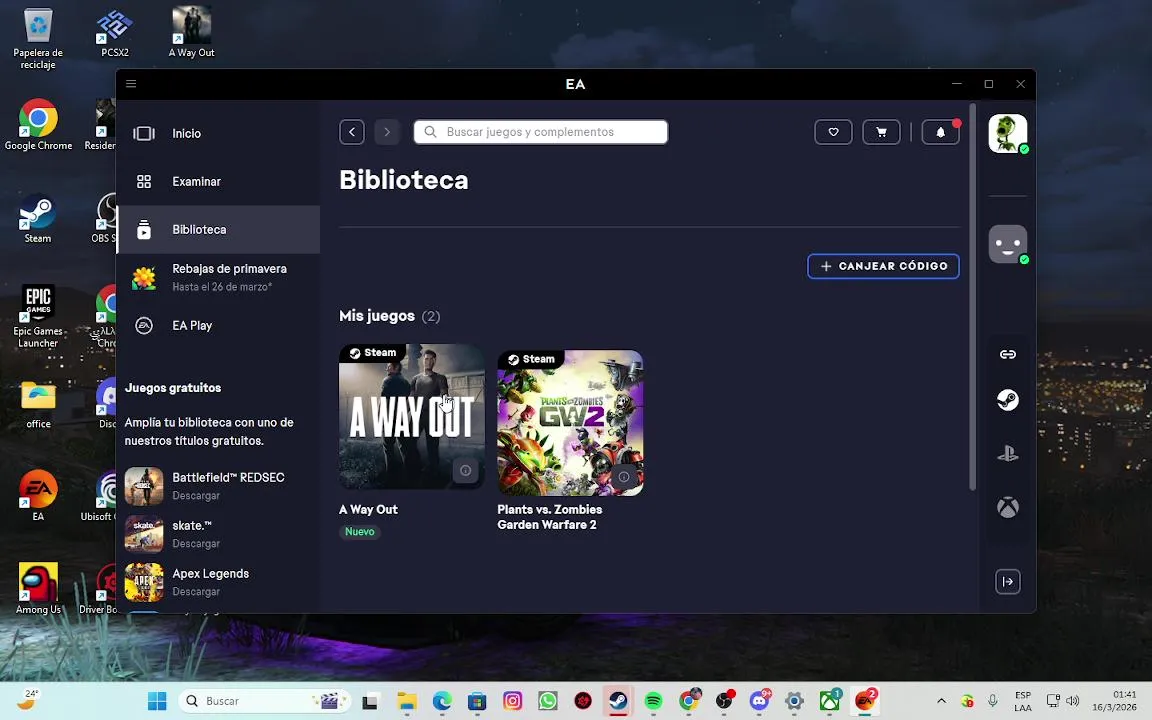The width and height of the screenshot is (1152, 720).
Task: Click Descargar under Battlefield REDSEC
Action: coord(196,496)
